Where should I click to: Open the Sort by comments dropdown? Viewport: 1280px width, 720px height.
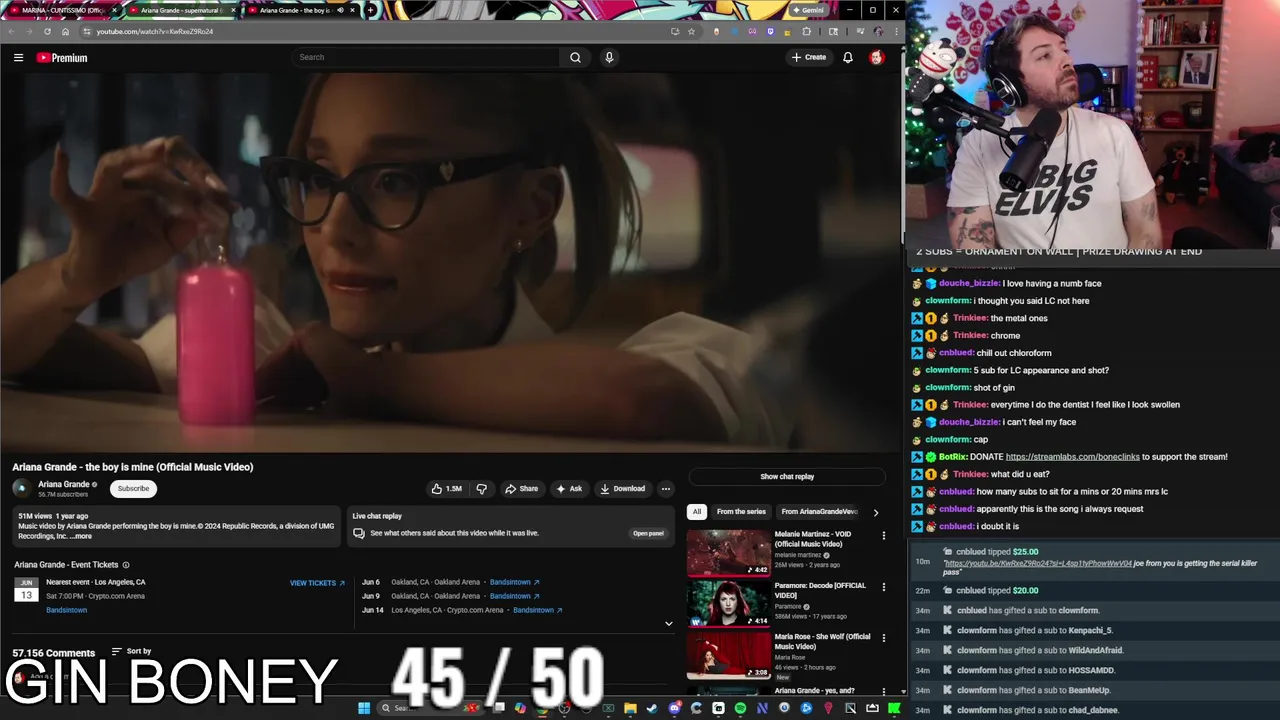[132, 651]
